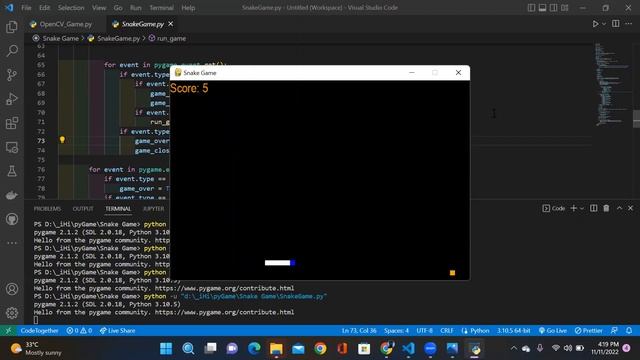Select interpreter 3.10.5 64-bit in status bar
Screen dimensions: 640x360
pos(513,331)
